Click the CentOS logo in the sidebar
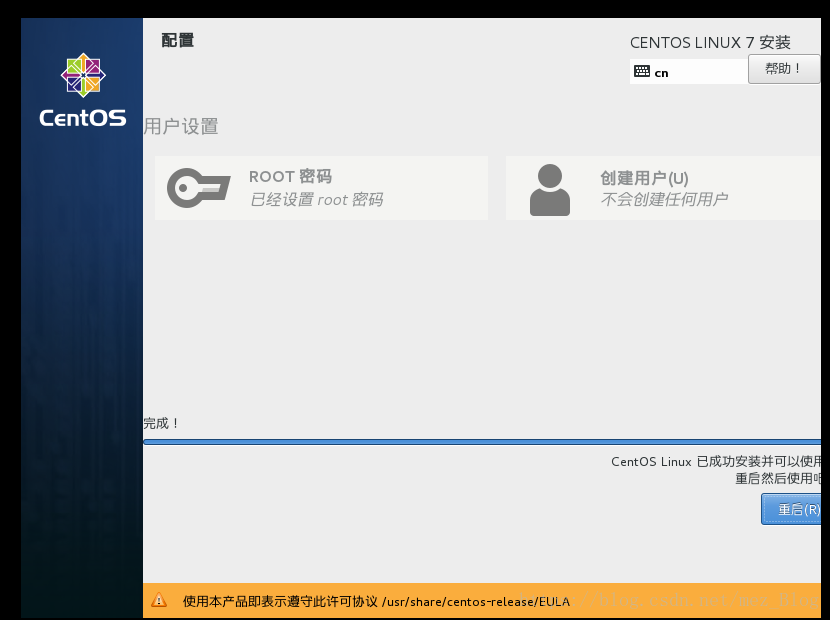 click(x=81, y=88)
